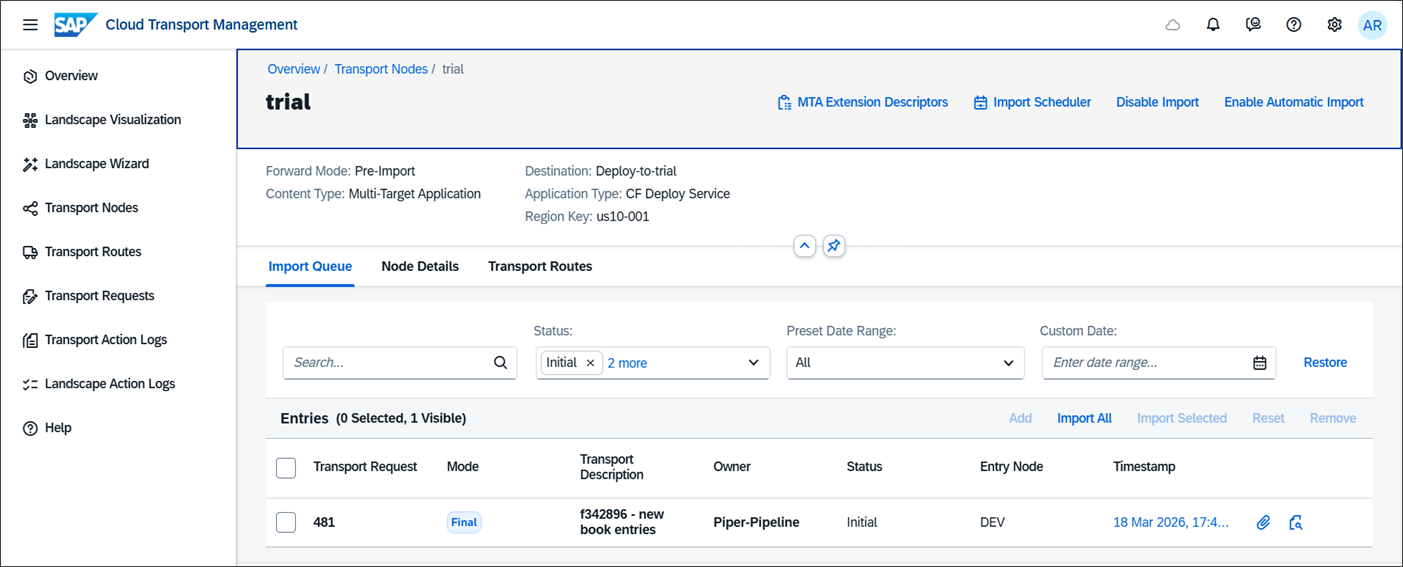This screenshot has height=567, width=1403.
Task: Open attachment paperclip for request 481
Action: point(1263,522)
